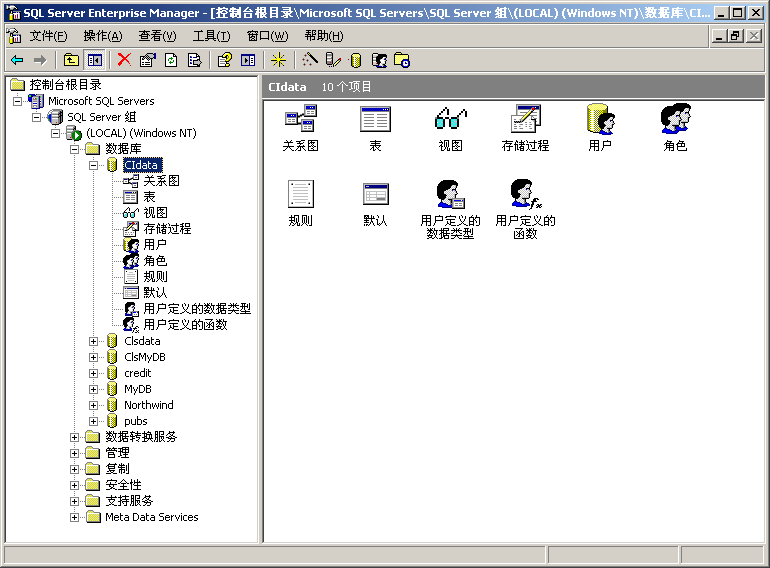Select the MyDB database in tree
Image resolution: width=770 pixels, height=568 pixels.
138,389
